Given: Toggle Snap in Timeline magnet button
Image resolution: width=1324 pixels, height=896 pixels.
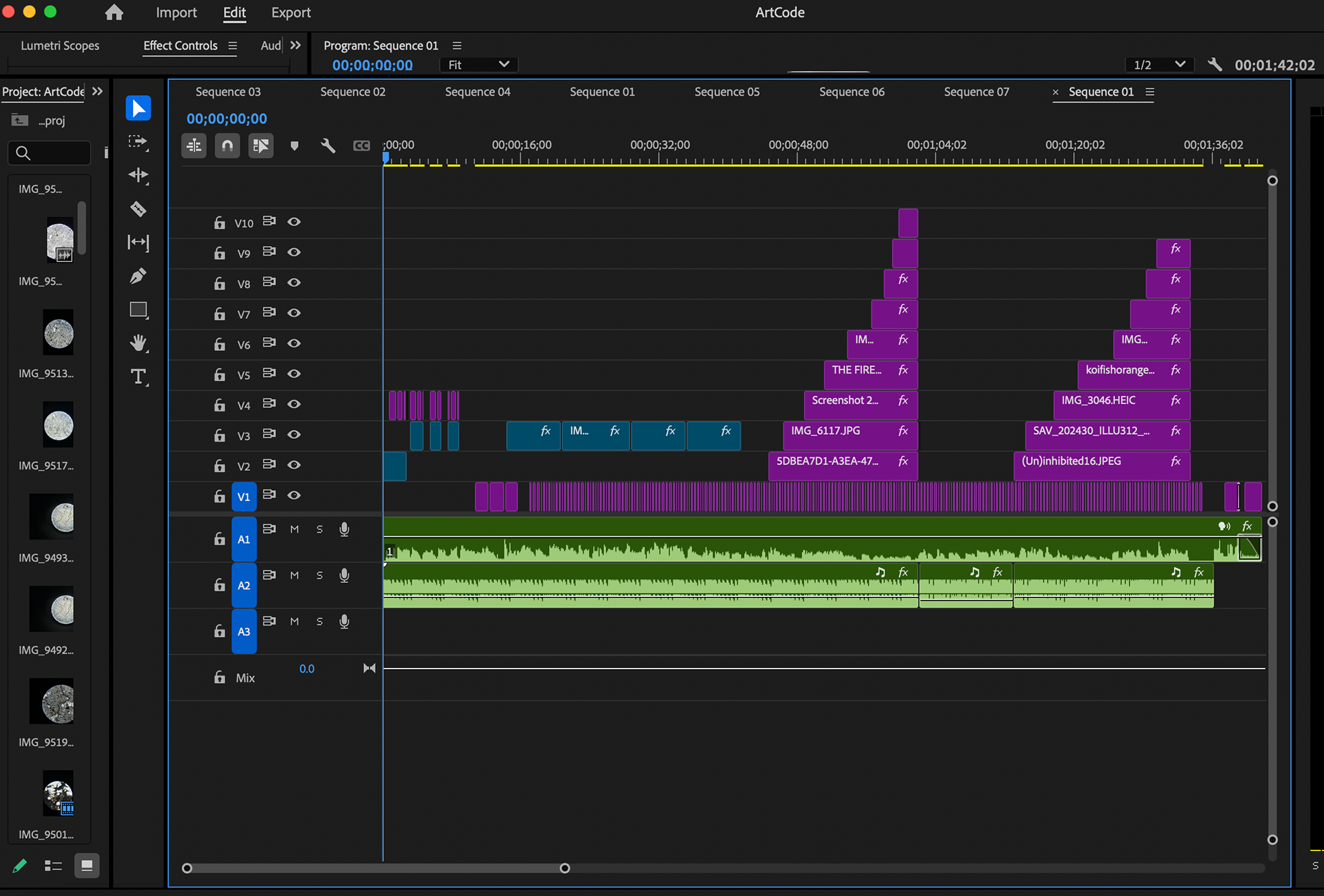Looking at the screenshot, I should (x=227, y=145).
